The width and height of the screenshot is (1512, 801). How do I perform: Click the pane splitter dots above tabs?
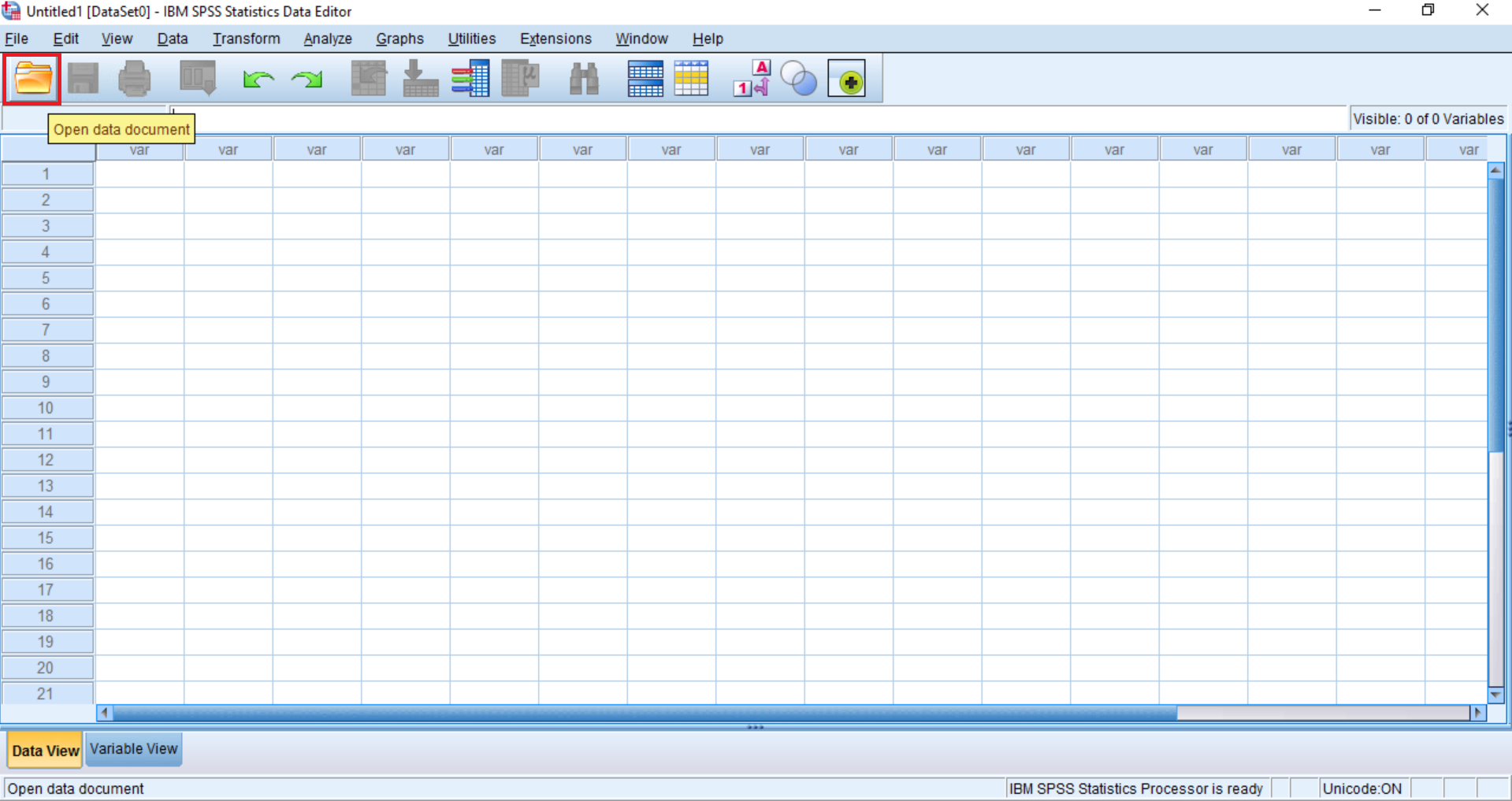pos(756,727)
